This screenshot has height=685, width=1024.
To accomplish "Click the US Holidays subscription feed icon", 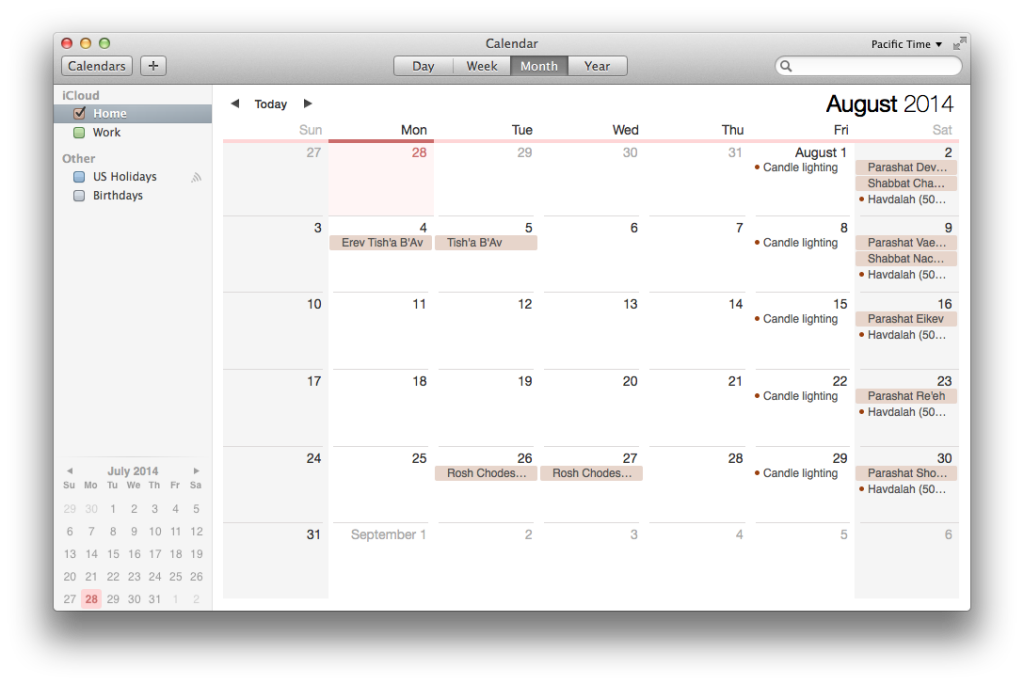I will pos(196,177).
